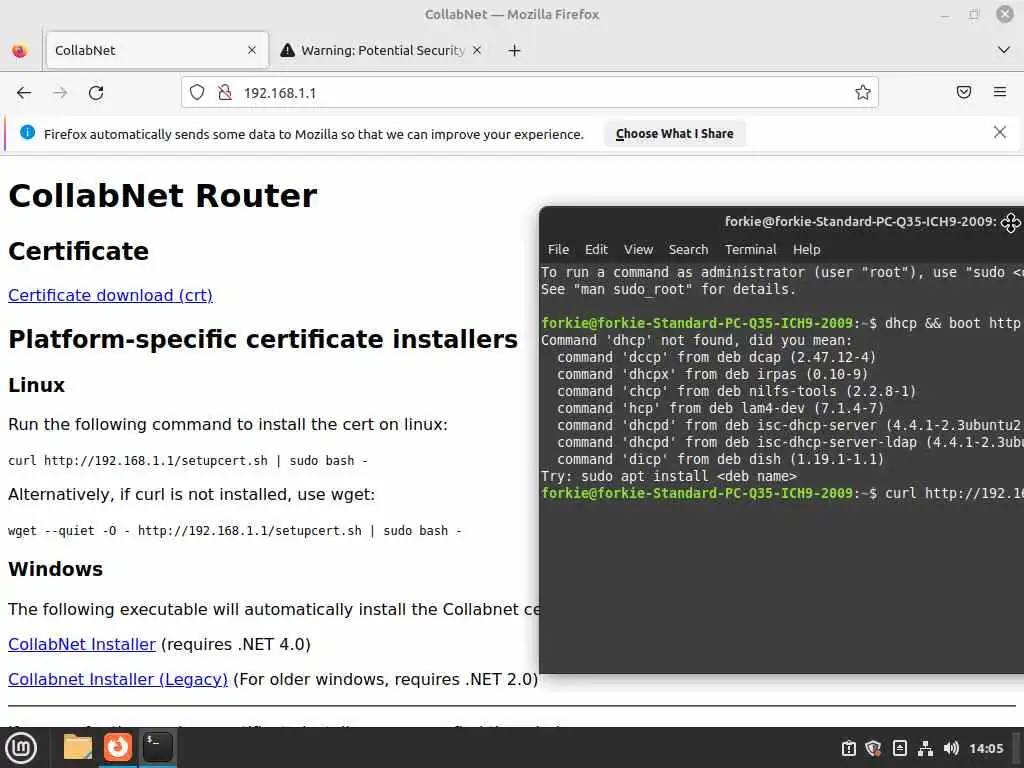Expand the list all tabs chevron
This screenshot has width=1024, height=768.
click(x=1004, y=50)
